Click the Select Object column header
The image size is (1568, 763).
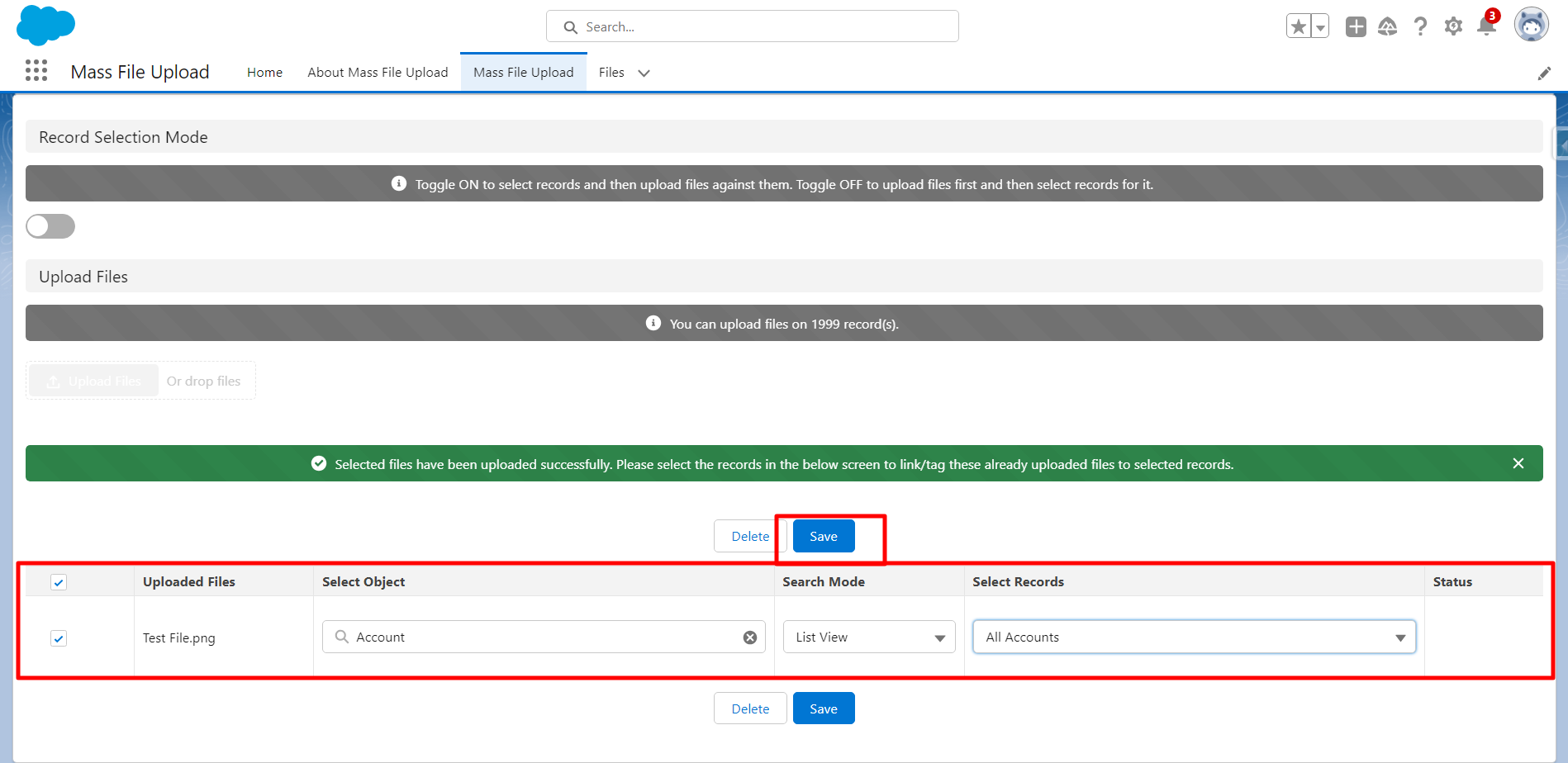[363, 581]
